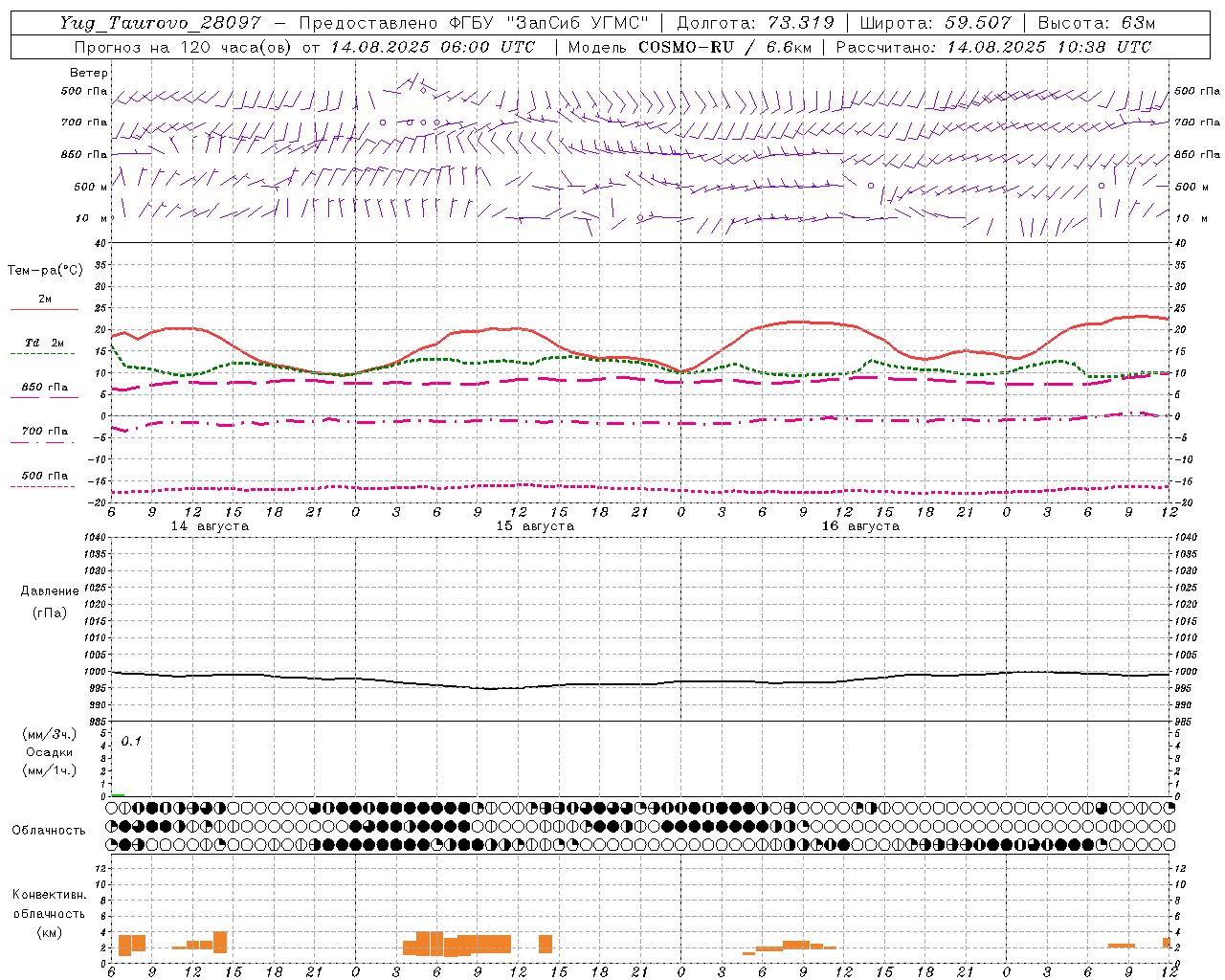This screenshot has height=980, width=1225.
Task: Click the "Рассчитано: 14.08.2025 10:38 UTC" timestamp
Action: coord(993,47)
